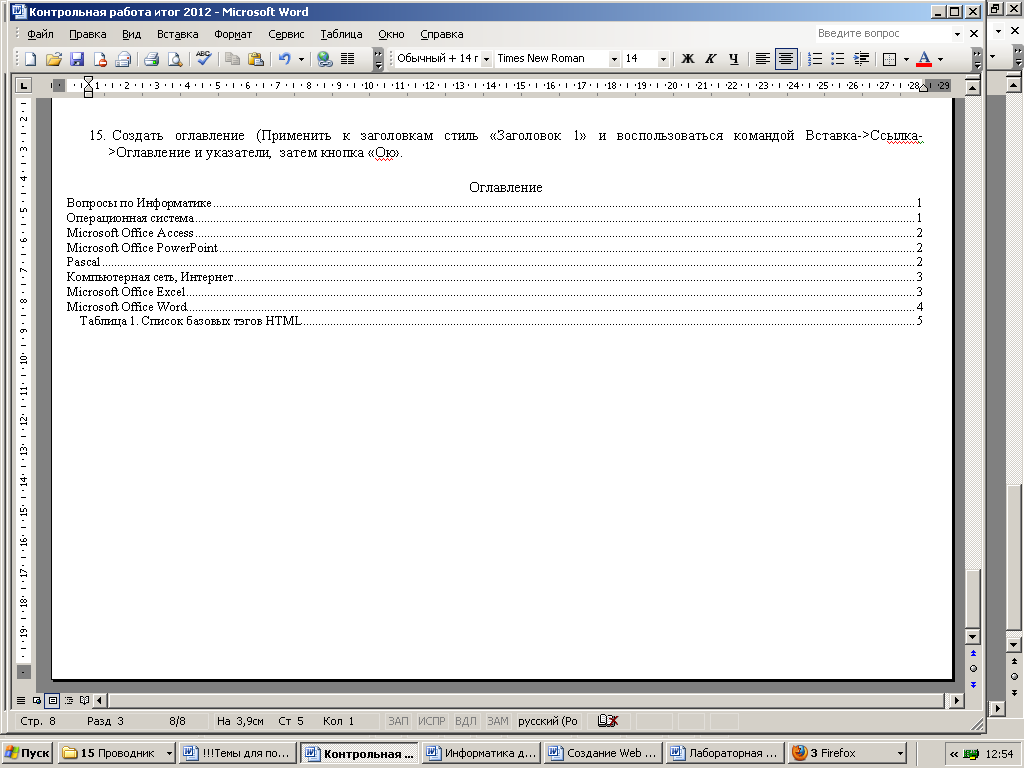Viewport: 1024px width, 768px height.
Task: Open the Таблица menu
Action: [x=341, y=34]
